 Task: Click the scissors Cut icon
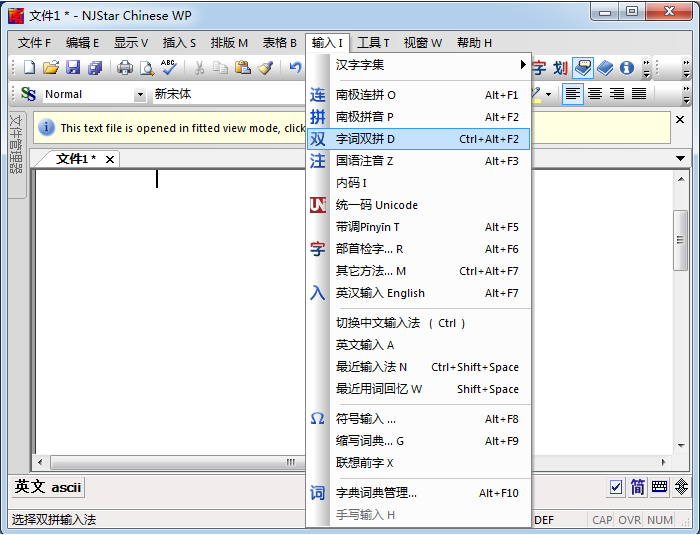pos(199,68)
